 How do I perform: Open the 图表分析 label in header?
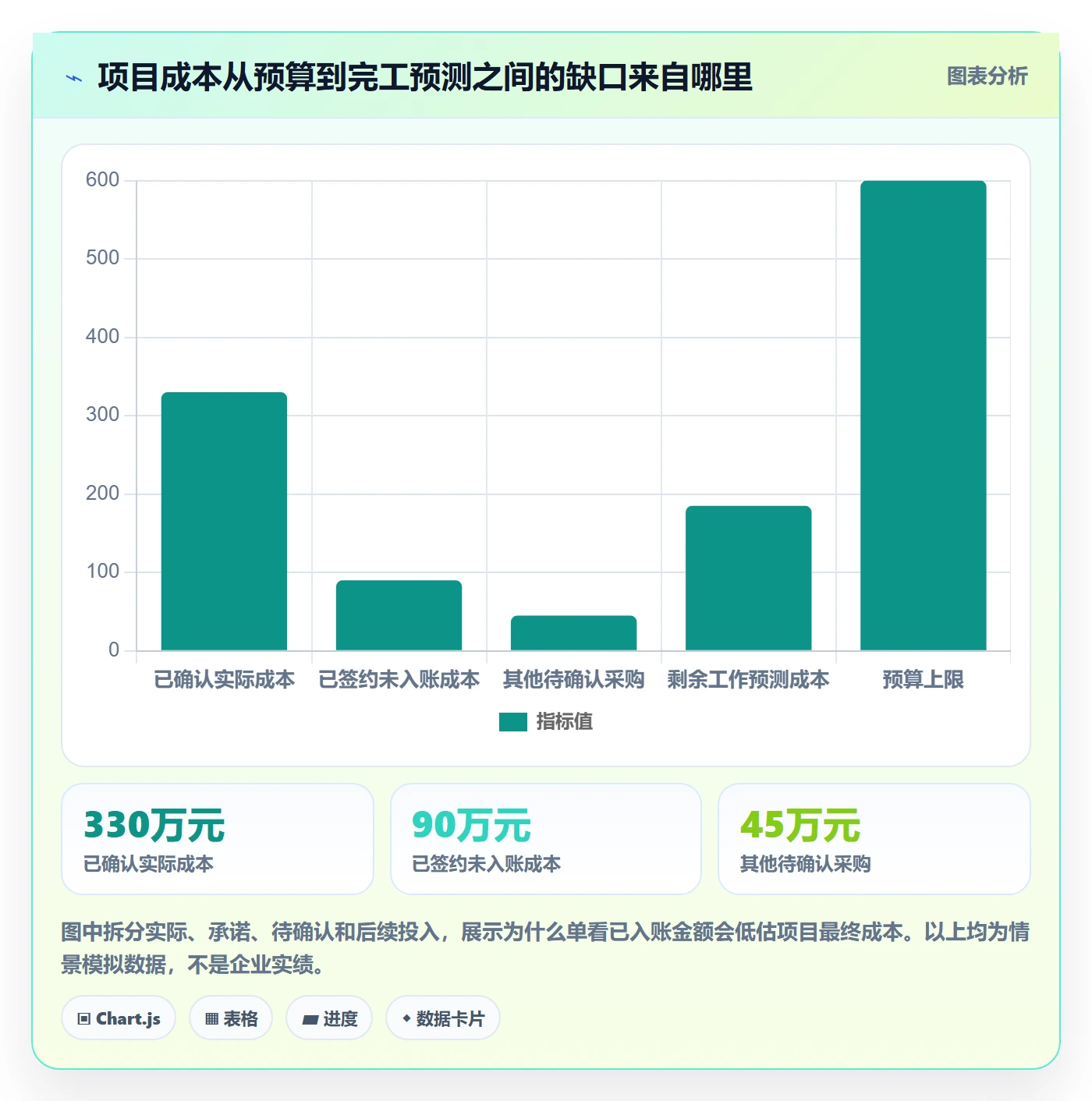pyautogui.click(x=987, y=76)
